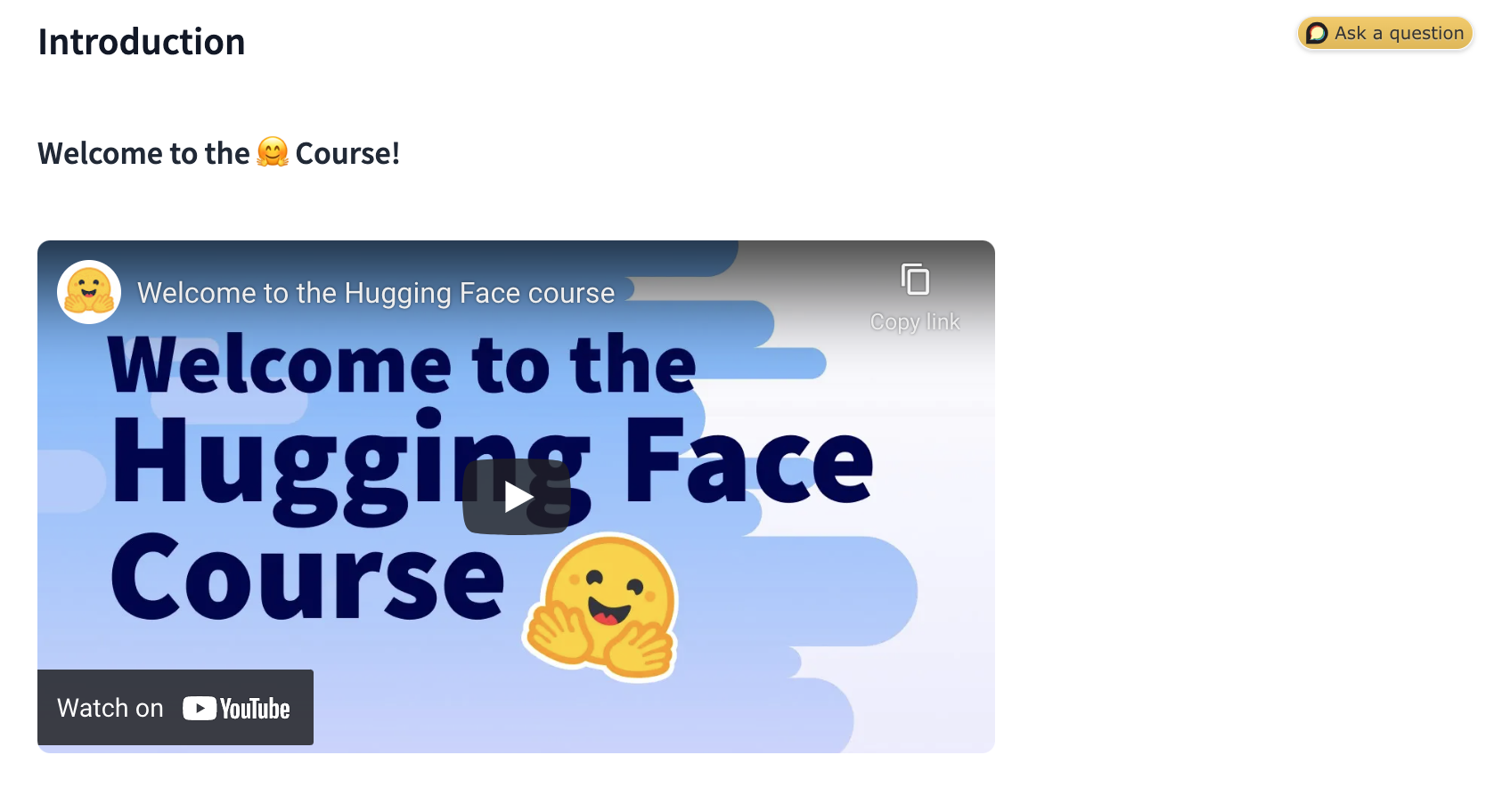This screenshot has width=1502, height=812.
Task: Click the word 'question' on the yellow button
Action: point(1426,33)
